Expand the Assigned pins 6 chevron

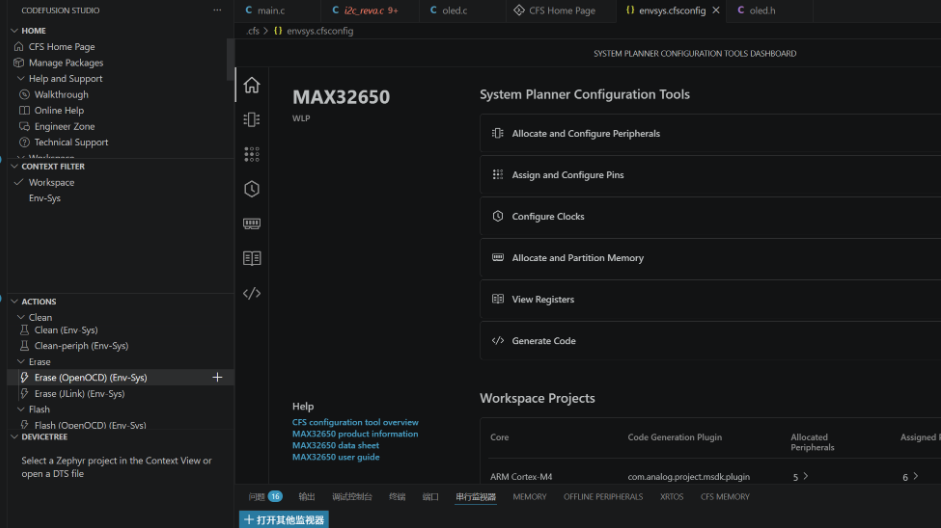[x=916, y=476]
